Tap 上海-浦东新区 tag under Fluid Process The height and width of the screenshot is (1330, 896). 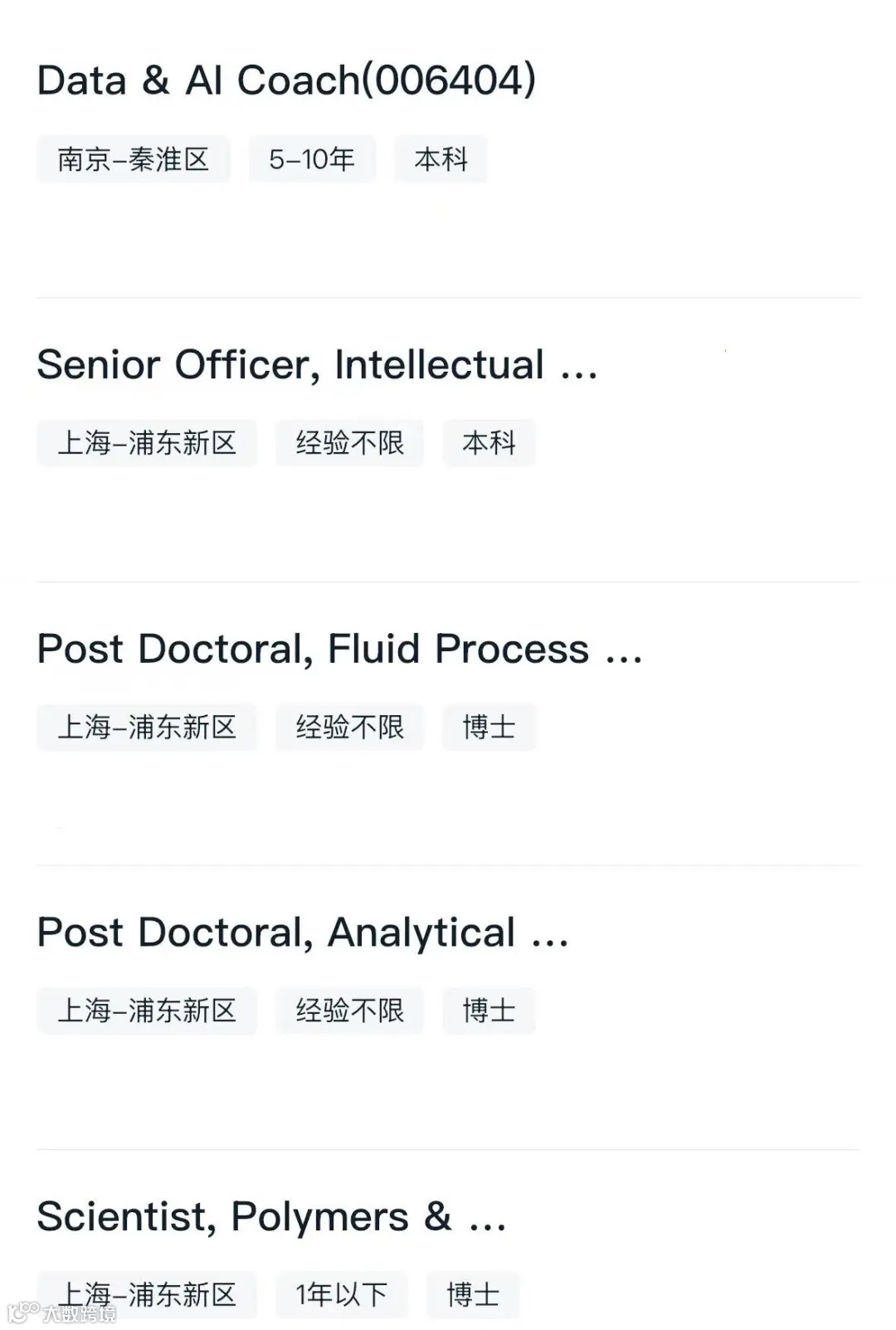[147, 728]
